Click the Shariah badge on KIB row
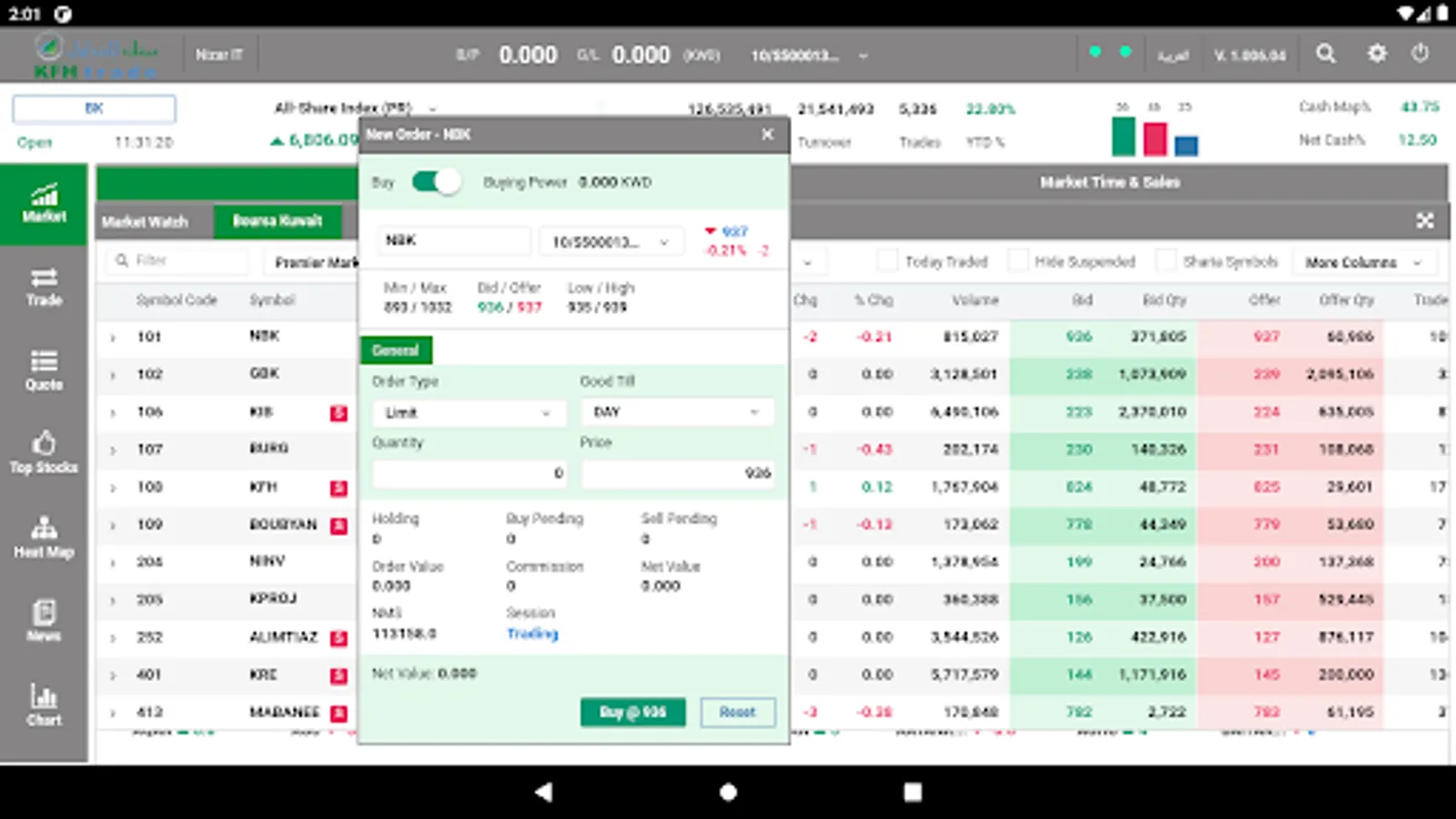 tap(339, 413)
